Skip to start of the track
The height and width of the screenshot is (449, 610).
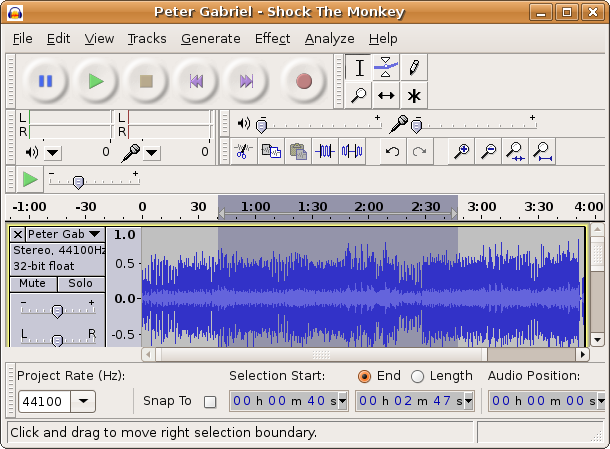pyautogui.click(x=196, y=81)
